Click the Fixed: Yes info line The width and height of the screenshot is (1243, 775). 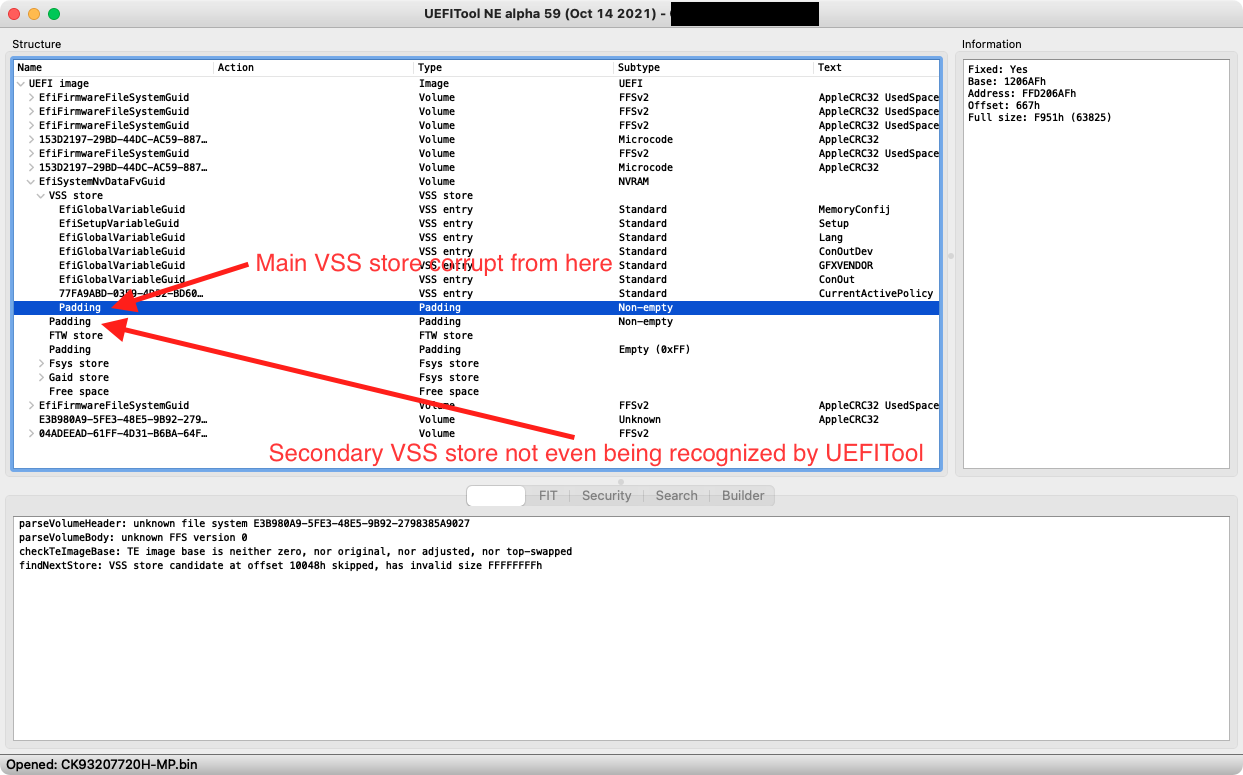point(998,70)
